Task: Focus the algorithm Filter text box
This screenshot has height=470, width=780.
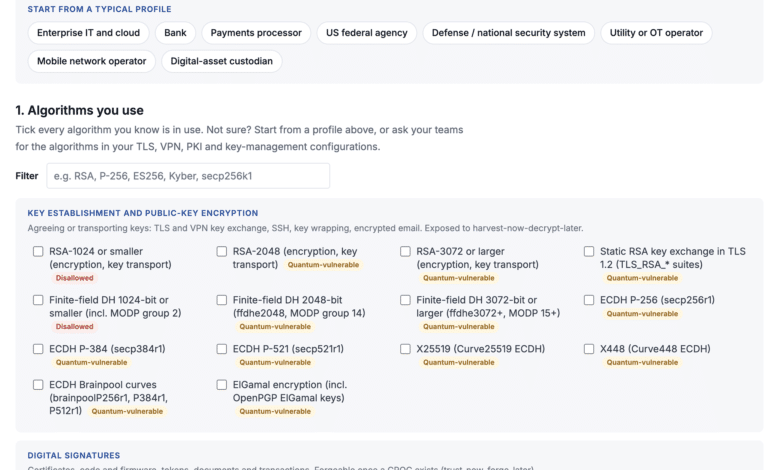Action: pos(188,176)
